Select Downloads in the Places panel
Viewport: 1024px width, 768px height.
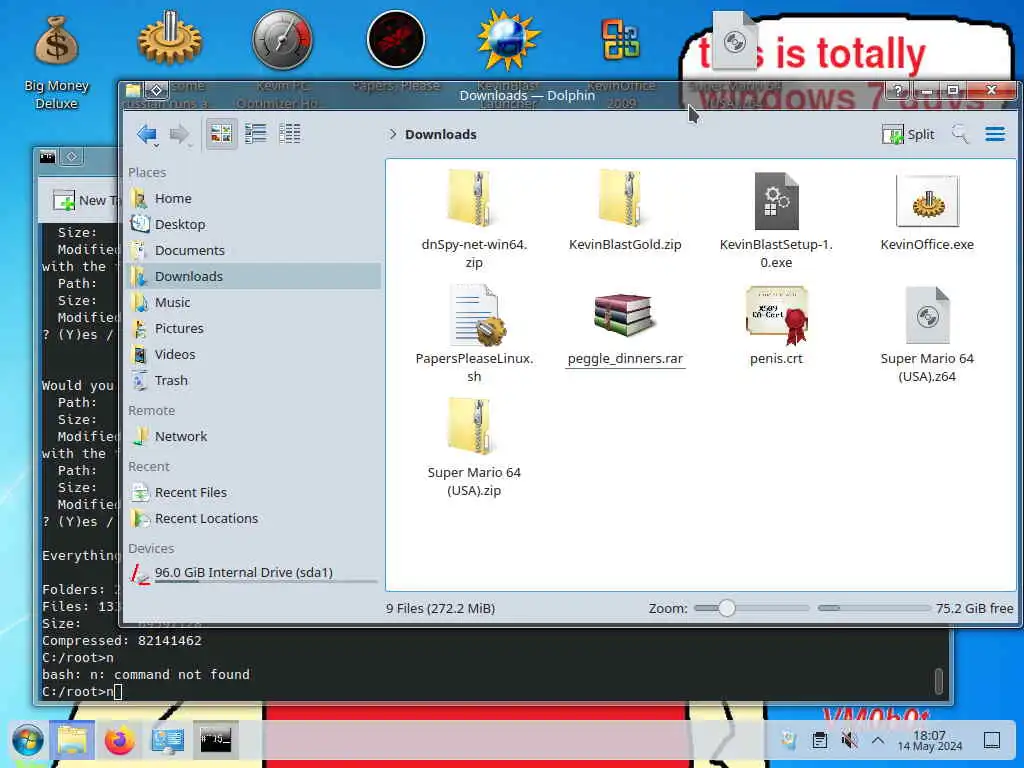pos(253,276)
